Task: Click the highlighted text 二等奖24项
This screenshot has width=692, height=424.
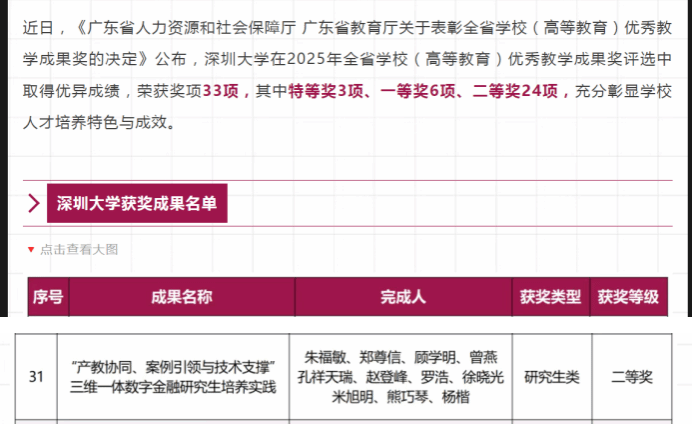Action: click(x=515, y=91)
